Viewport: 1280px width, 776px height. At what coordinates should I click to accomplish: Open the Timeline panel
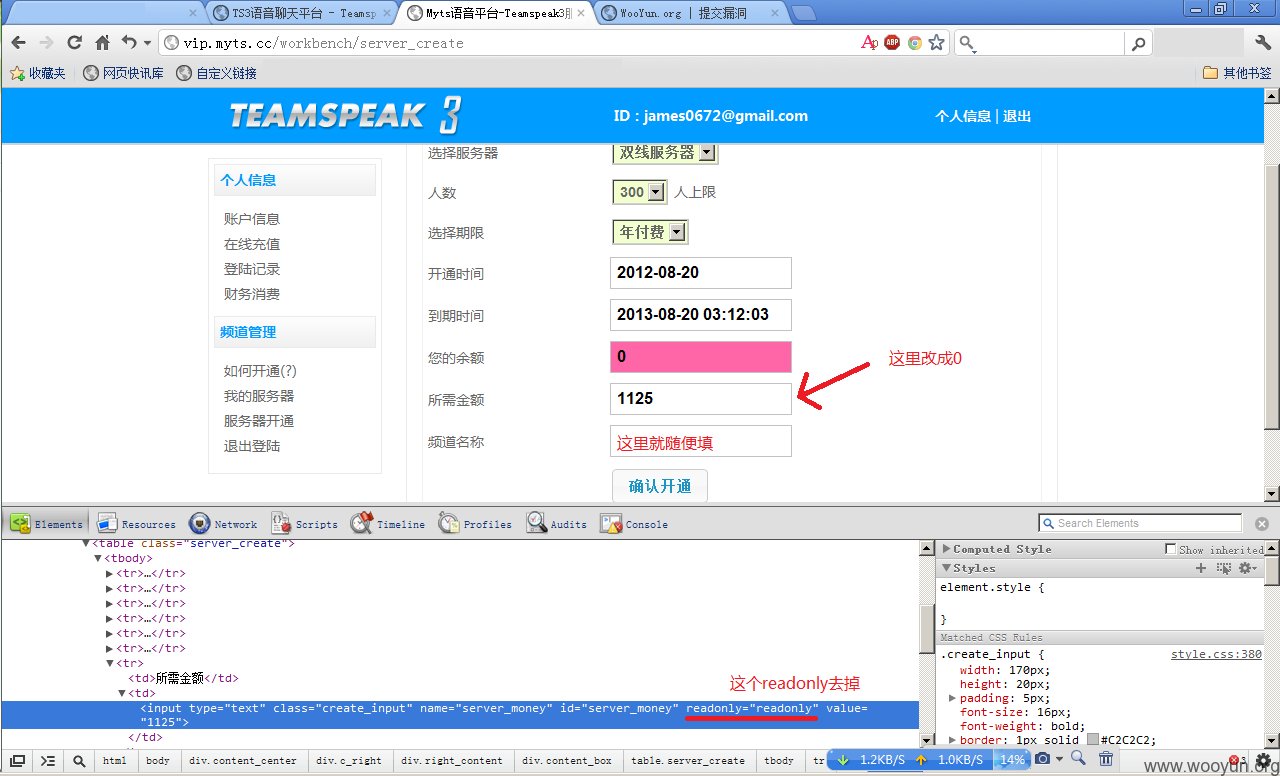388,523
